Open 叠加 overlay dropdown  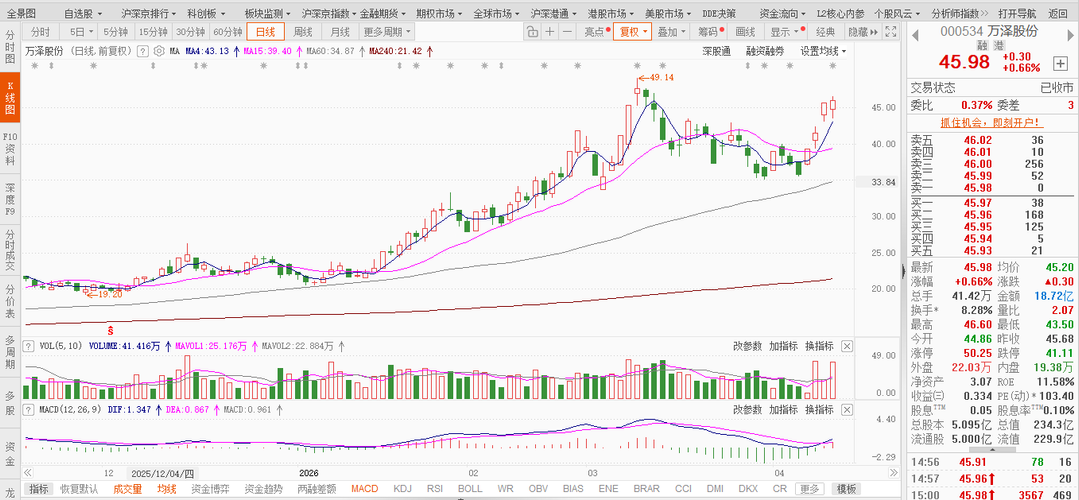tap(672, 32)
